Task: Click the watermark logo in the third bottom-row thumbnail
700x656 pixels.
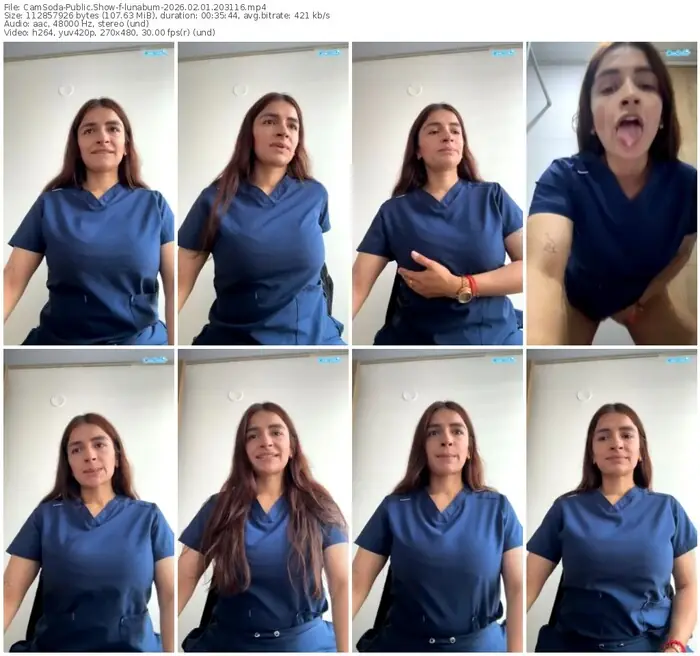Action: click(x=503, y=359)
